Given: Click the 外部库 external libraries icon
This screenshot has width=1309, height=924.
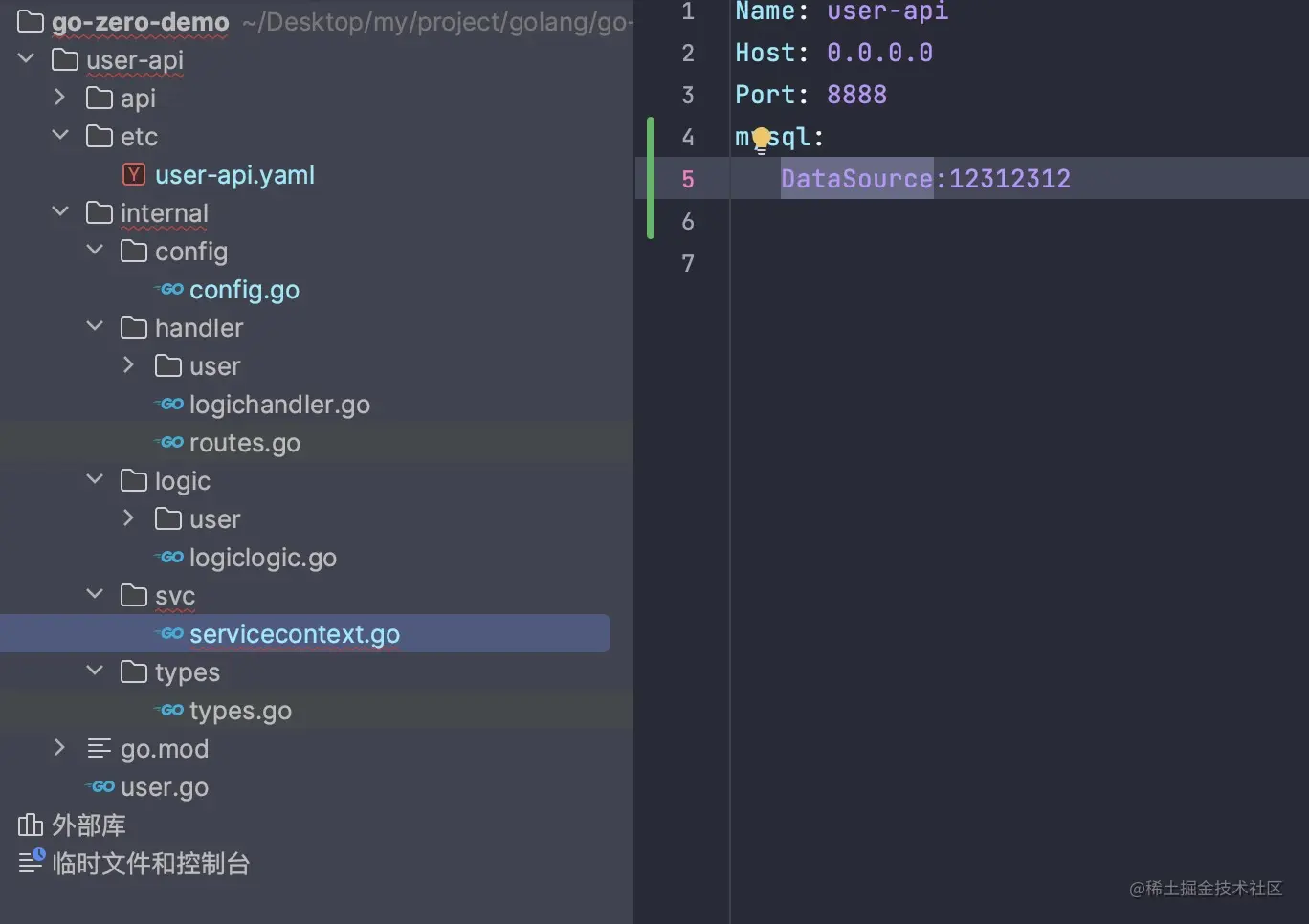Looking at the screenshot, I should point(30,825).
